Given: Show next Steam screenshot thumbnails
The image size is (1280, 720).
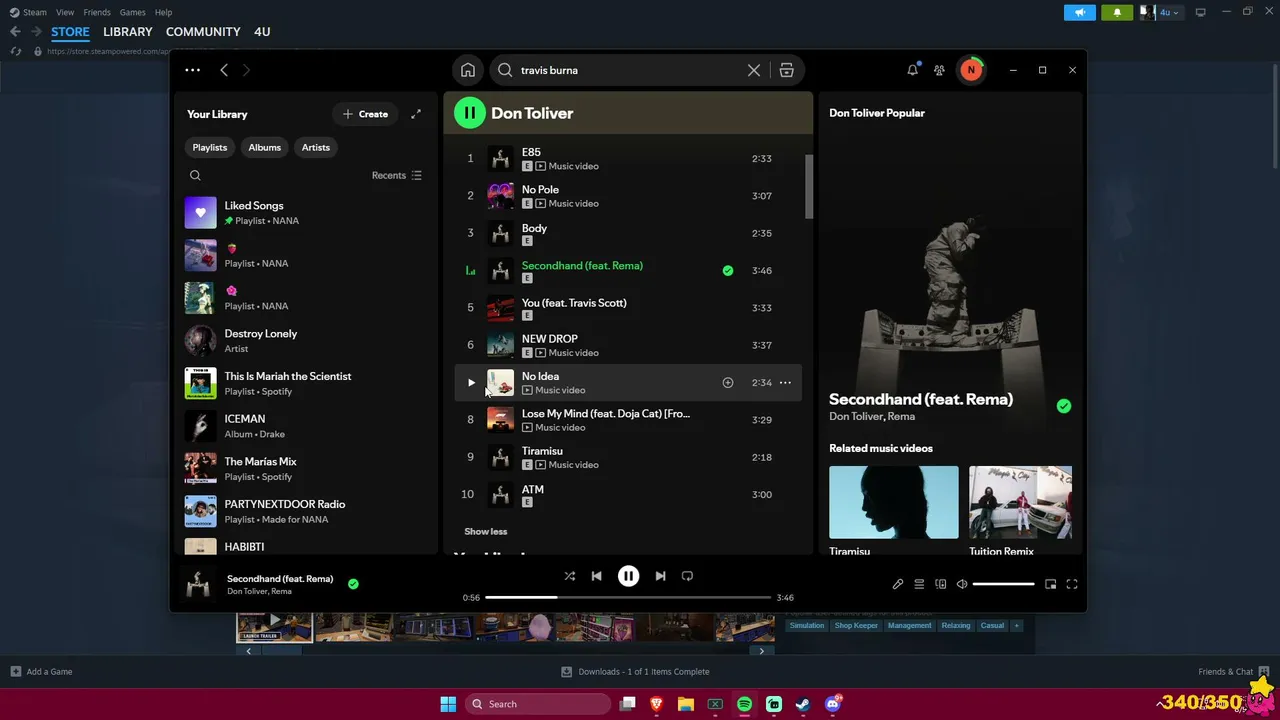Looking at the screenshot, I should [761, 651].
